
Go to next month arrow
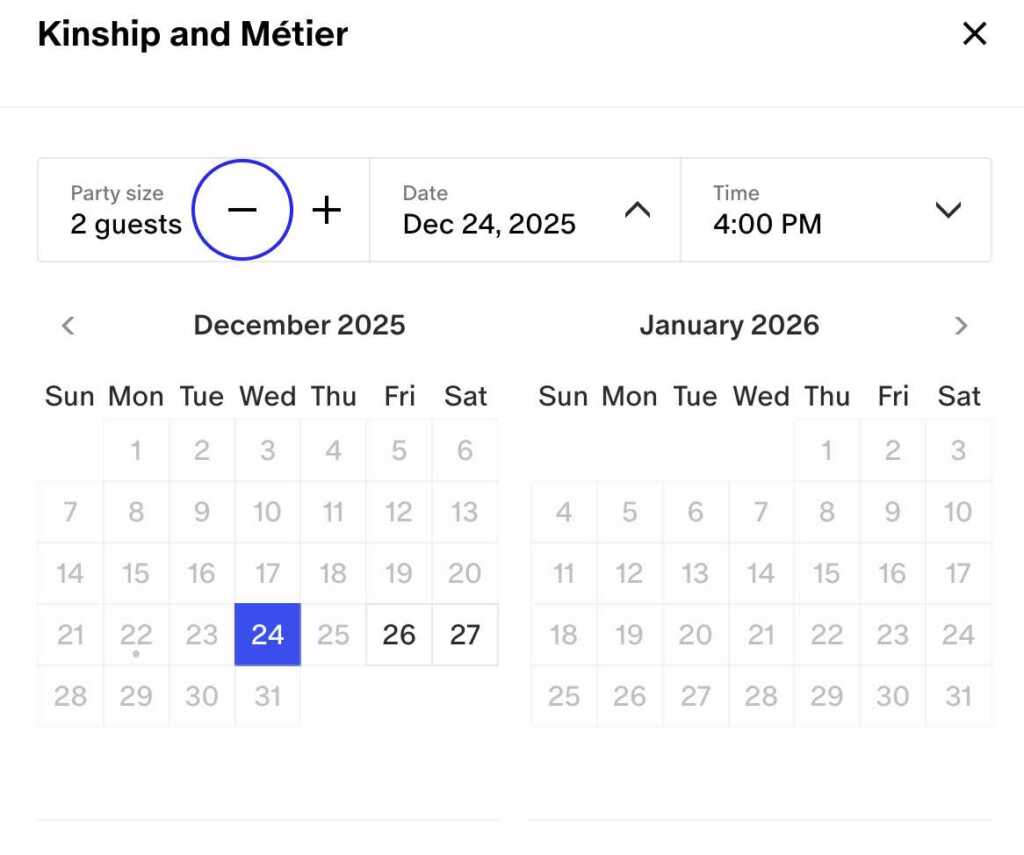coord(961,326)
